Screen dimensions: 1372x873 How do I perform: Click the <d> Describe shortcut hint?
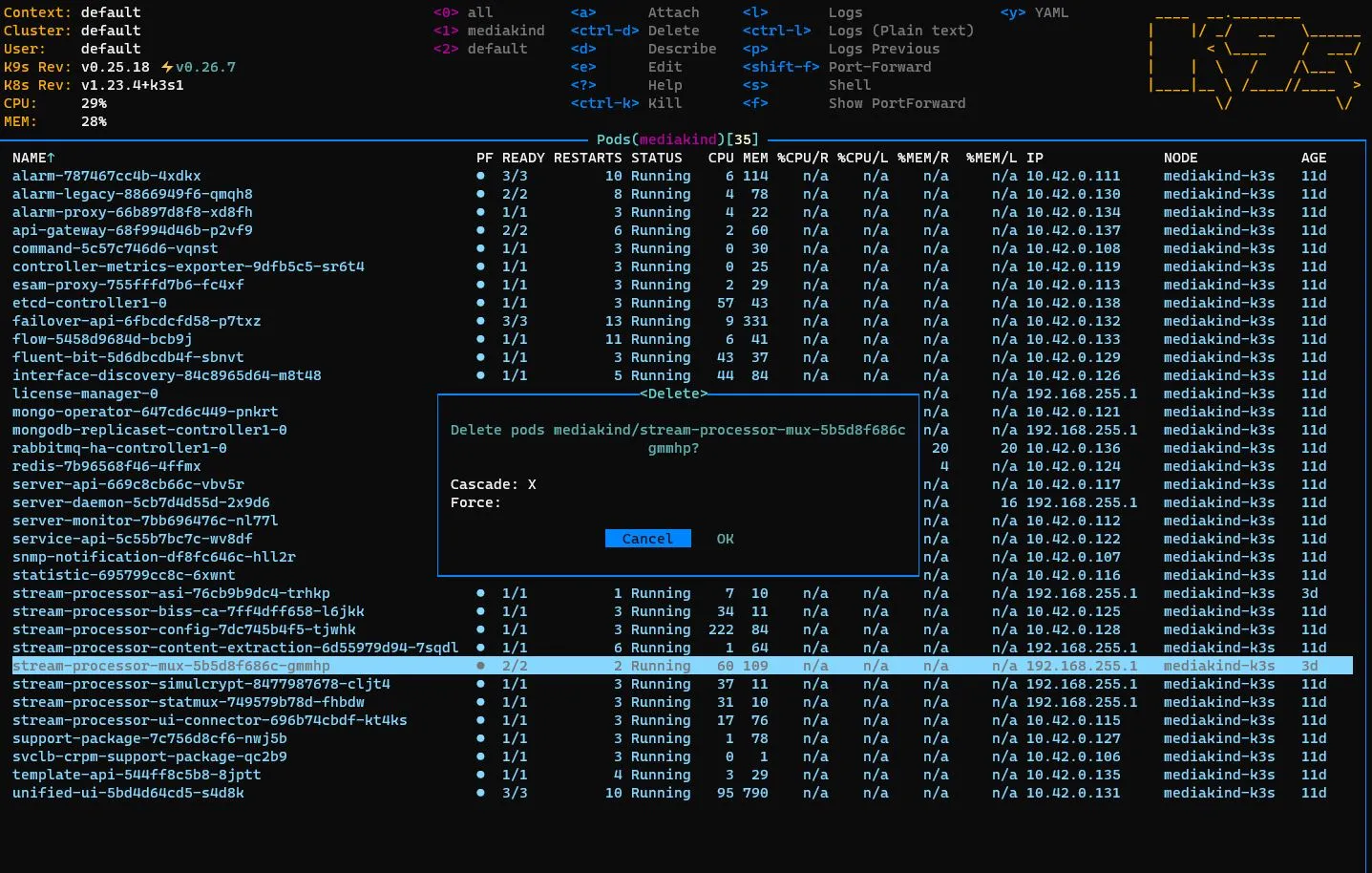[x=644, y=49]
